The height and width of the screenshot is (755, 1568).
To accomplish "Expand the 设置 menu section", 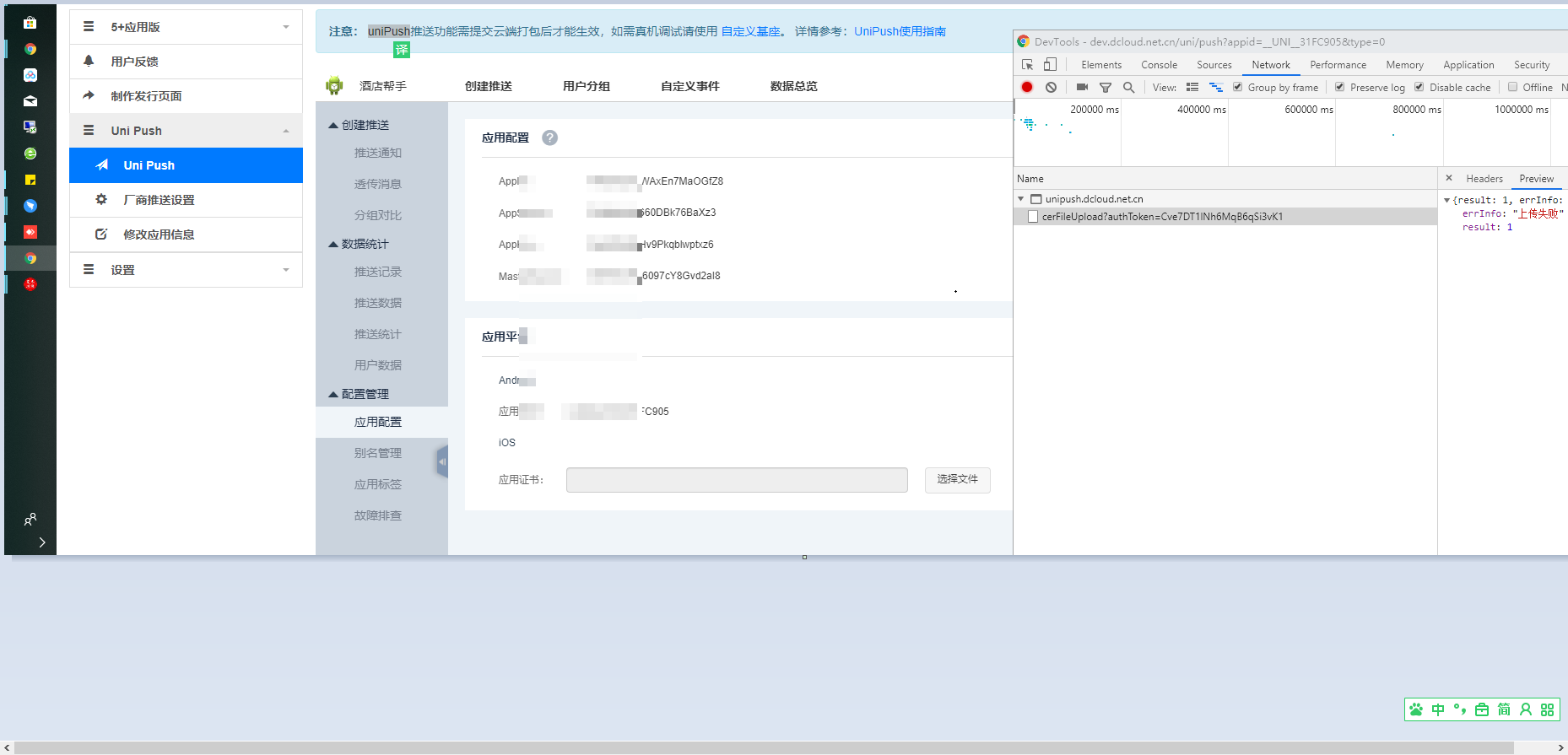I will (x=186, y=270).
